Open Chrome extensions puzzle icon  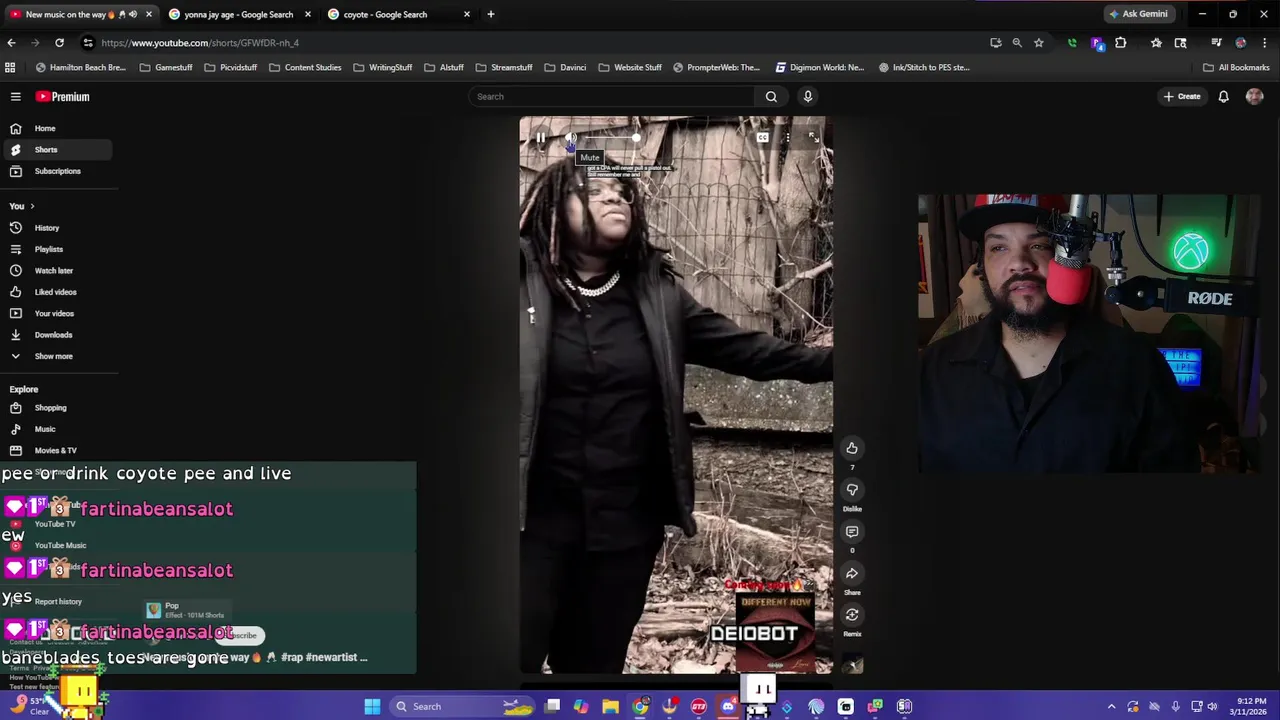pyautogui.click(x=1120, y=43)
